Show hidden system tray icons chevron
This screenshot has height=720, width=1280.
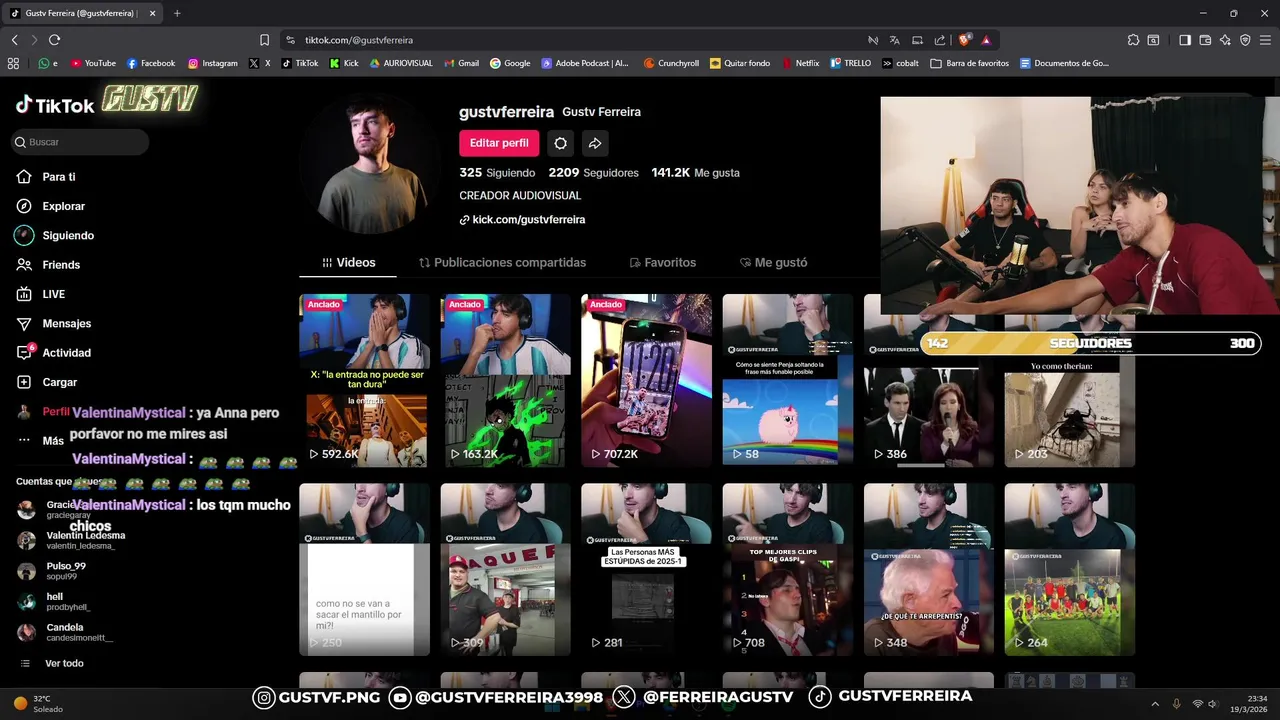point(1155,704)
